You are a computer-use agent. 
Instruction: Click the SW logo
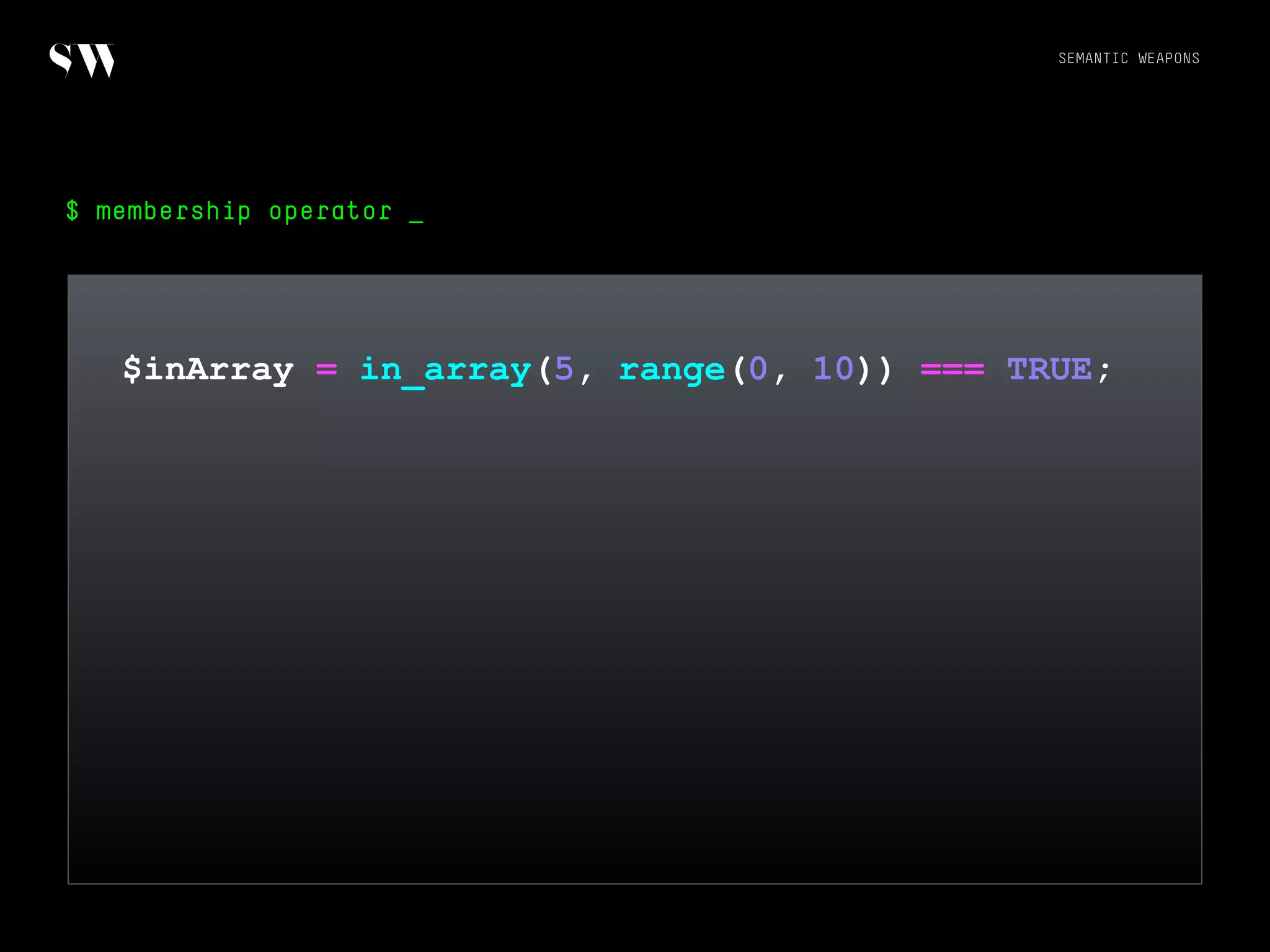[82, 60]
